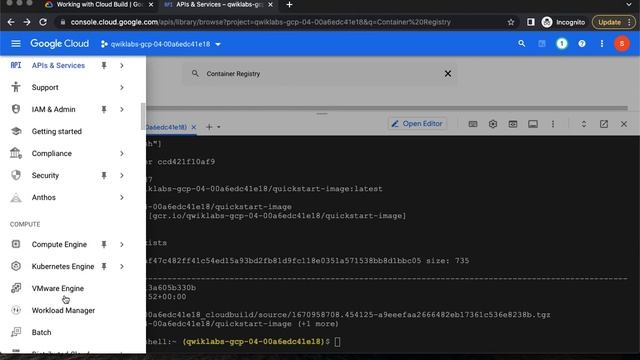
Task: Expand the Anthos submenu chevron
Action: 122,198
